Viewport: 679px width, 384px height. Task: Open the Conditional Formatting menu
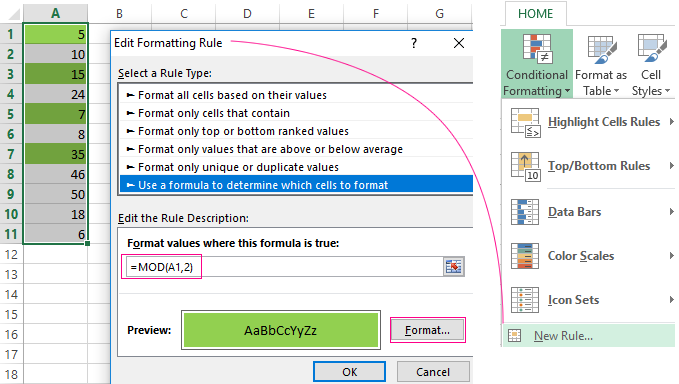coord(537,64)
